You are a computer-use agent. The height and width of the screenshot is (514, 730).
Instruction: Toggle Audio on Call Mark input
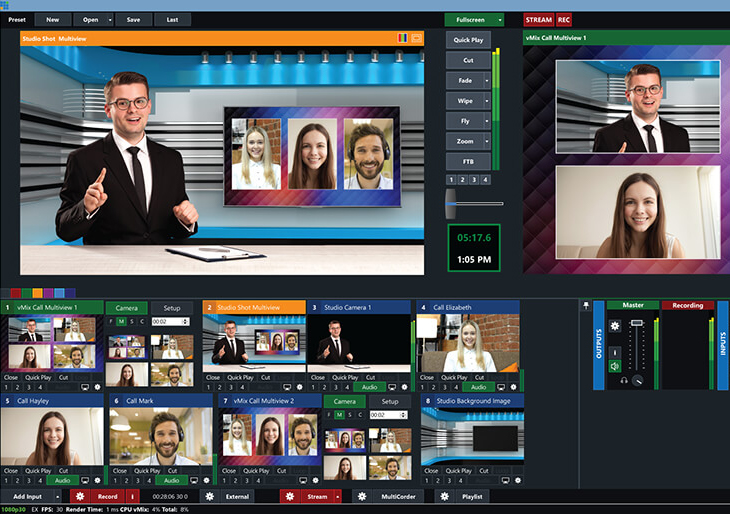click(171, 480)
